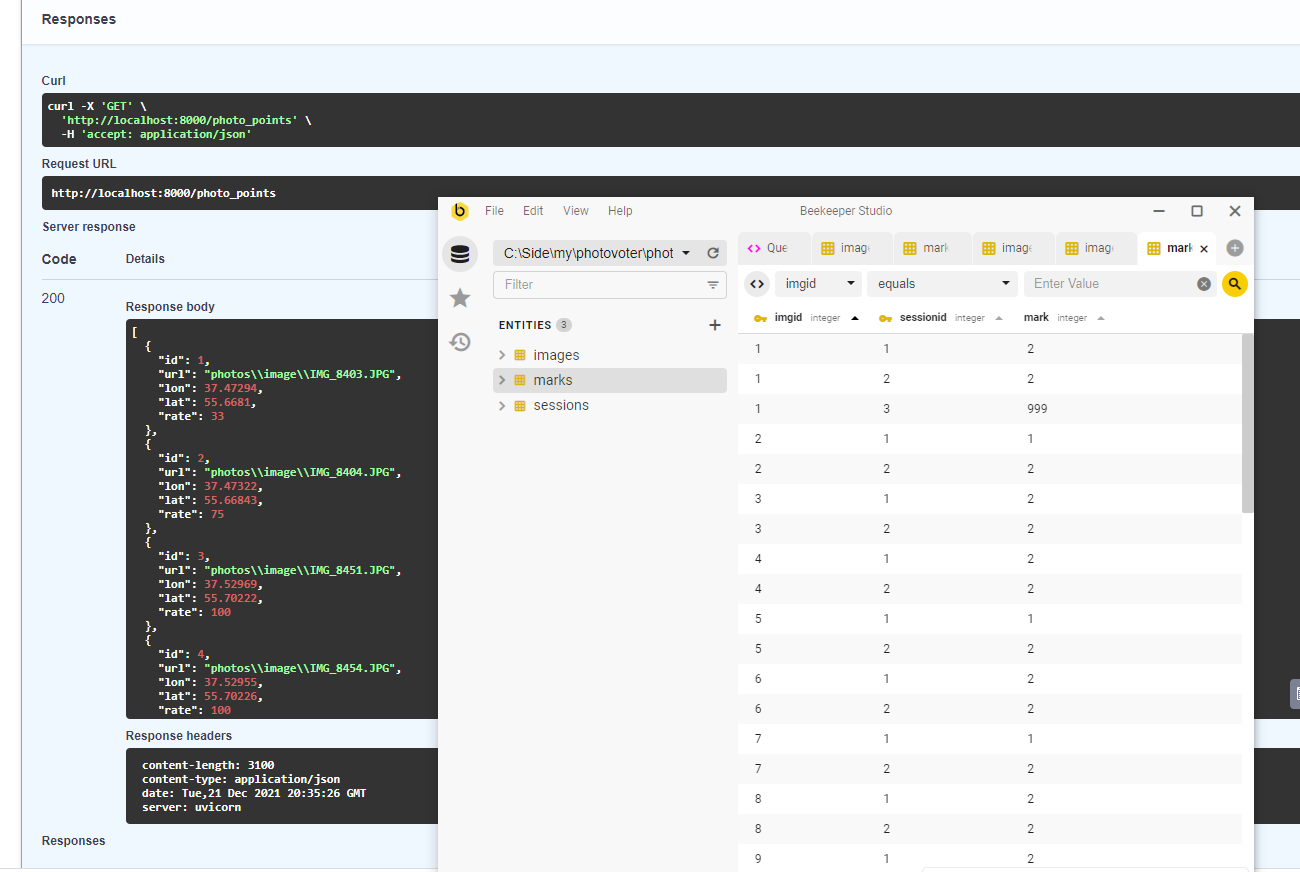The height and width of the screenshot is (872, 1300).
Task: Open the imgid column filter dropdown
Action: pyautogui.click(x=818, y=284)
